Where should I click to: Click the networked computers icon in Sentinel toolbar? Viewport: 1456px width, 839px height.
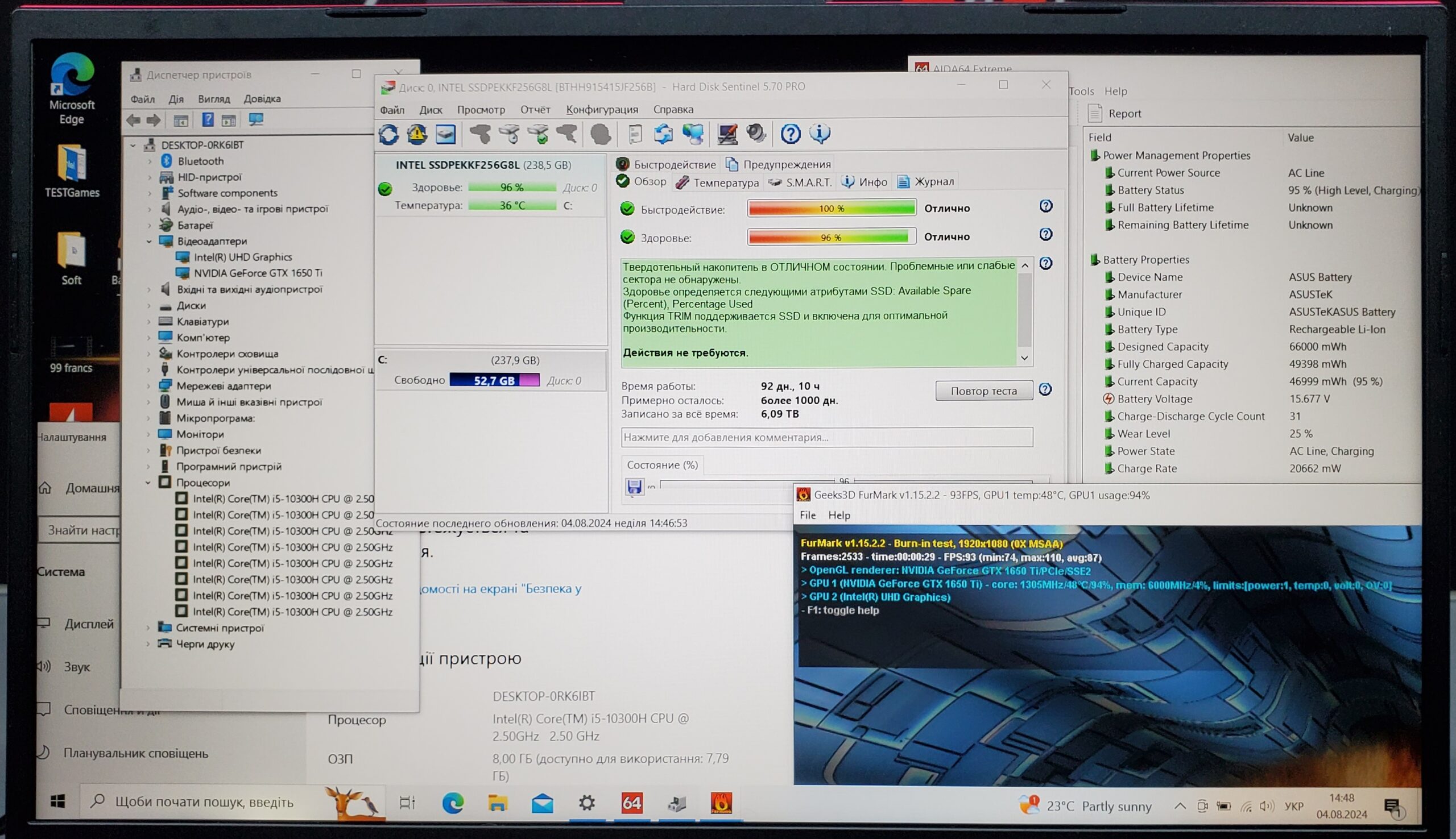[693, 134]
